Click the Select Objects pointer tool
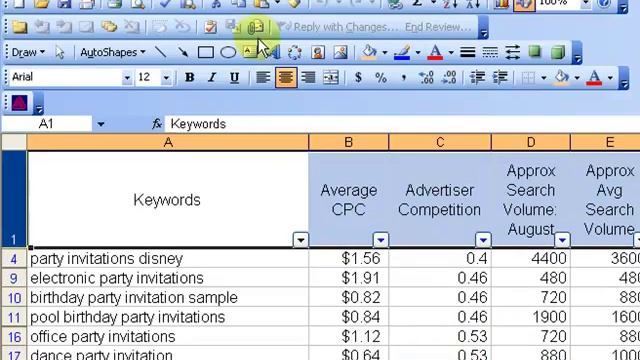 coord(60,53)
